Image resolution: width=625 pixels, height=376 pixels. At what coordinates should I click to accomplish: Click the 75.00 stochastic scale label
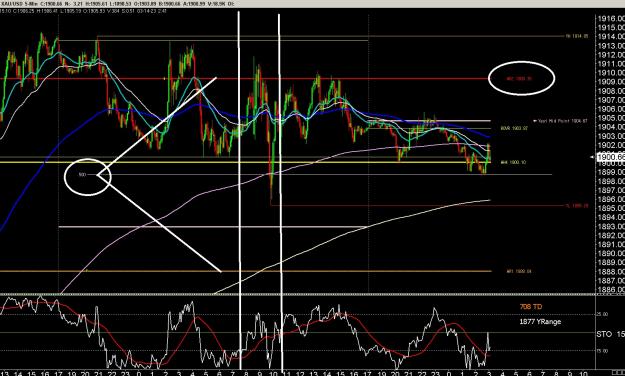(x=602, y=351)
